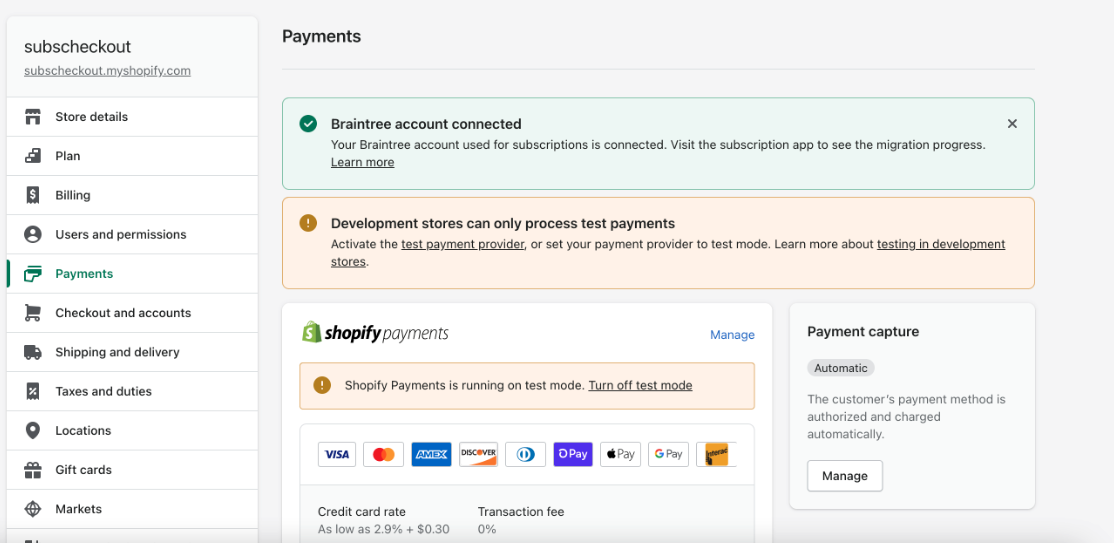Click the Users and permissions avatar icon
This screenshot has width=1114, height=543.
[33, 235]
